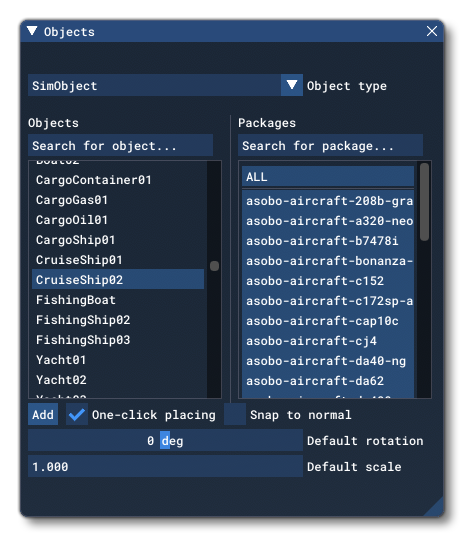Select the asobo-aircraft-da62 package
The image size is (464, 537).
coord(328,381)
